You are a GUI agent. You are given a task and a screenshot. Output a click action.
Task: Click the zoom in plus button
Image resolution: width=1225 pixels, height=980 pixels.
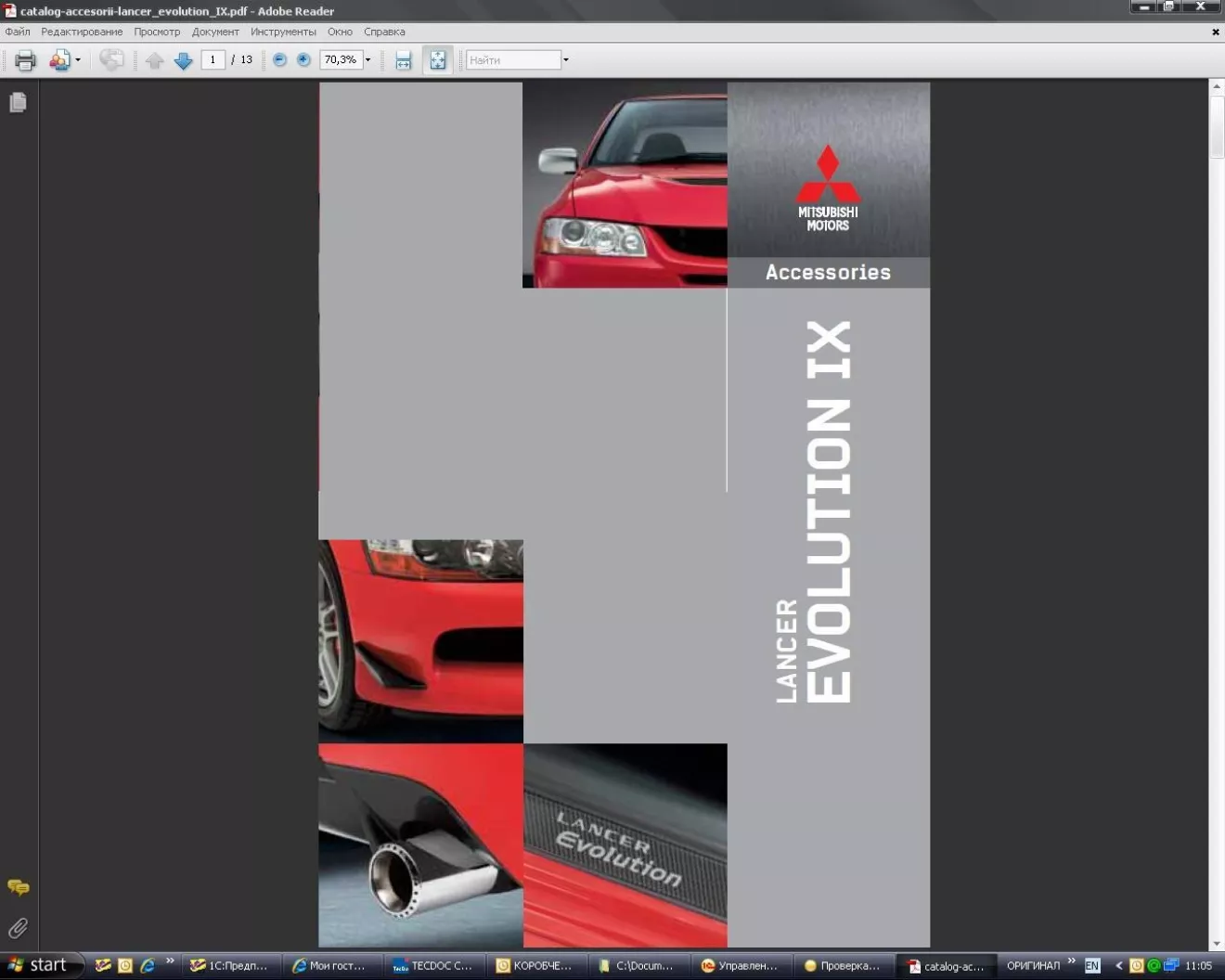[303, 59]
